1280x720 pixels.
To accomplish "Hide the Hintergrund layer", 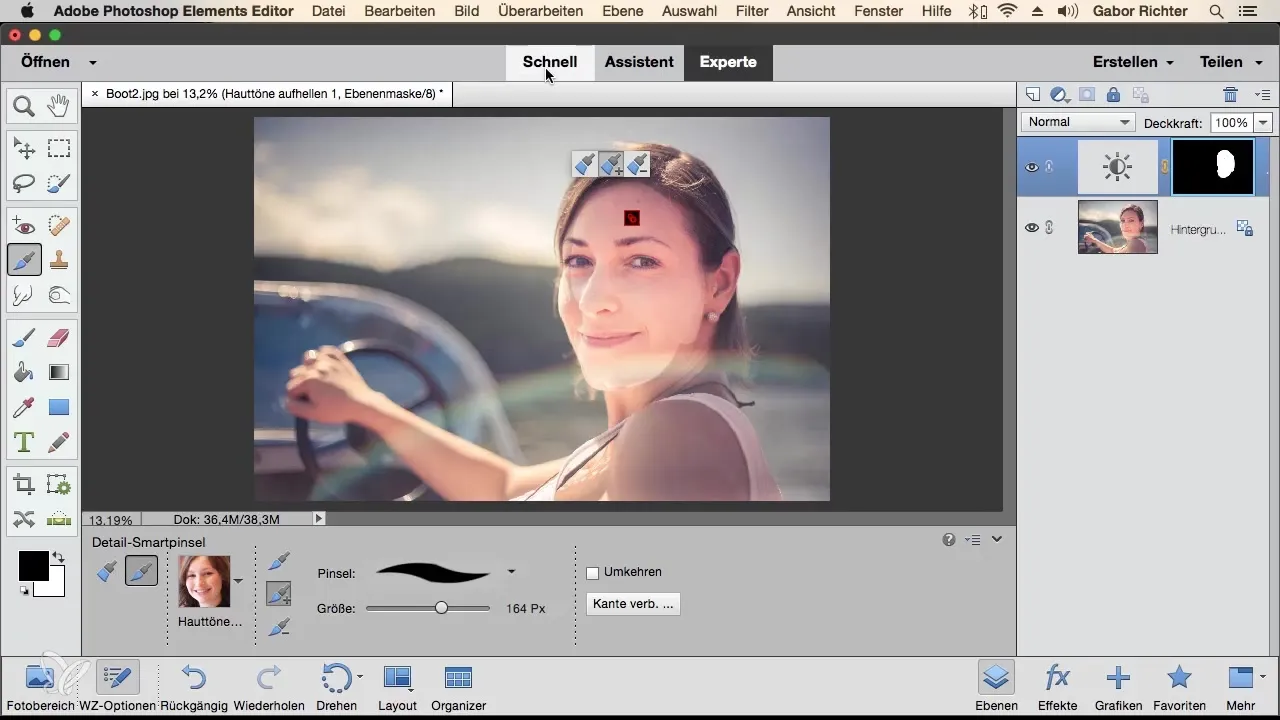I will (x=1032, y=227).
